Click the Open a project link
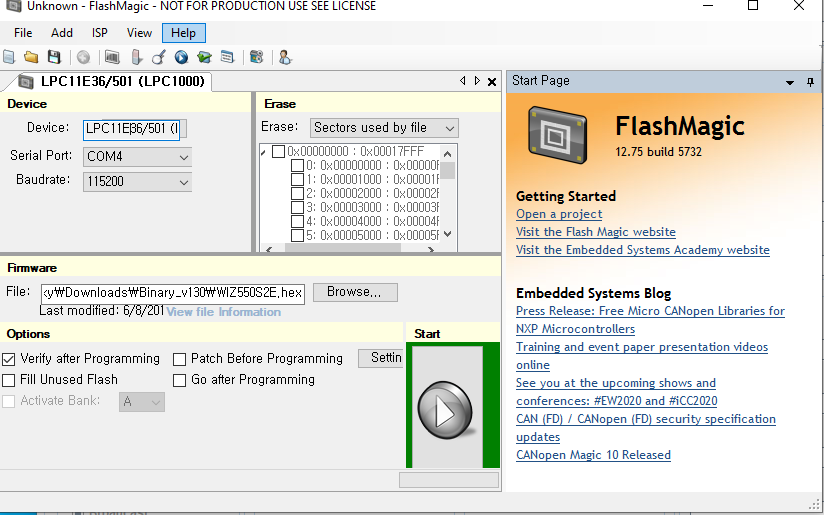Viewport: 824px width, 515px height. 559,214
